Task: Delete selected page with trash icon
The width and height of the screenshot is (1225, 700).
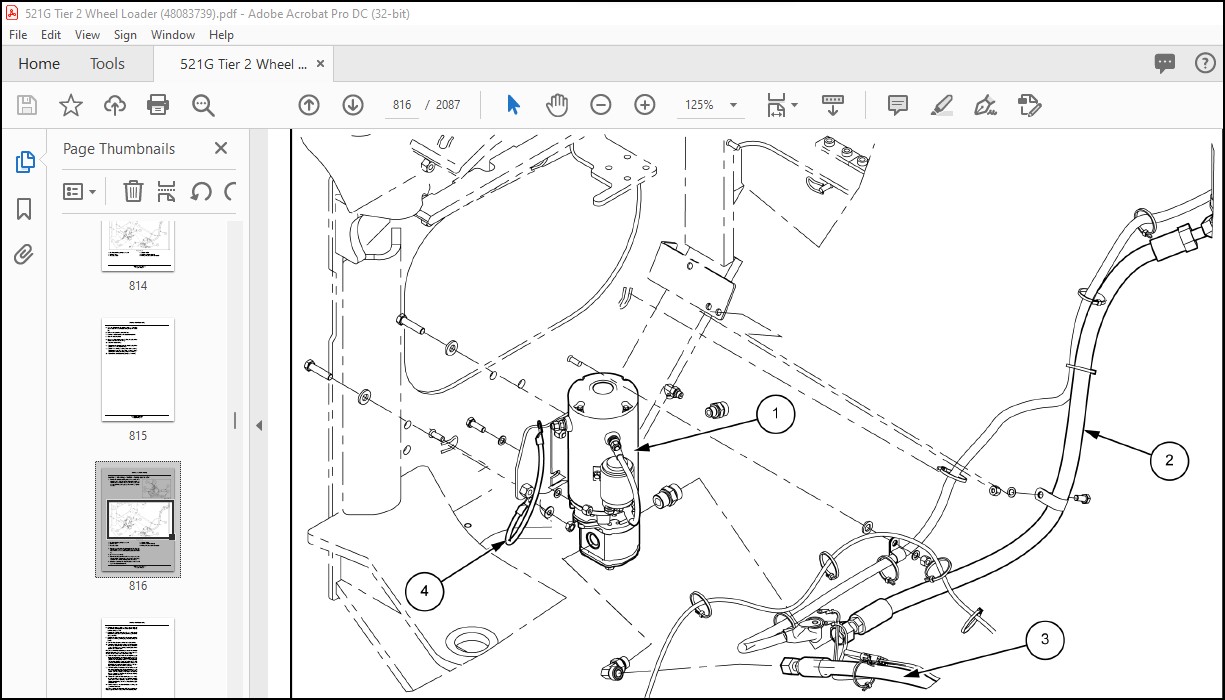Action: [x=133, y=191]
